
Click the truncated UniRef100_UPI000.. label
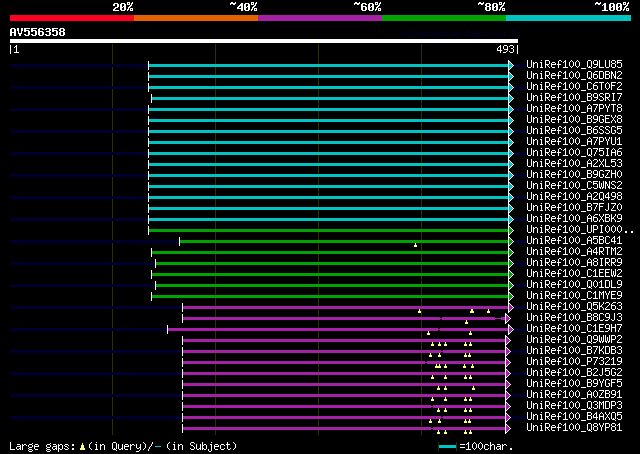(x=580, y=230)
